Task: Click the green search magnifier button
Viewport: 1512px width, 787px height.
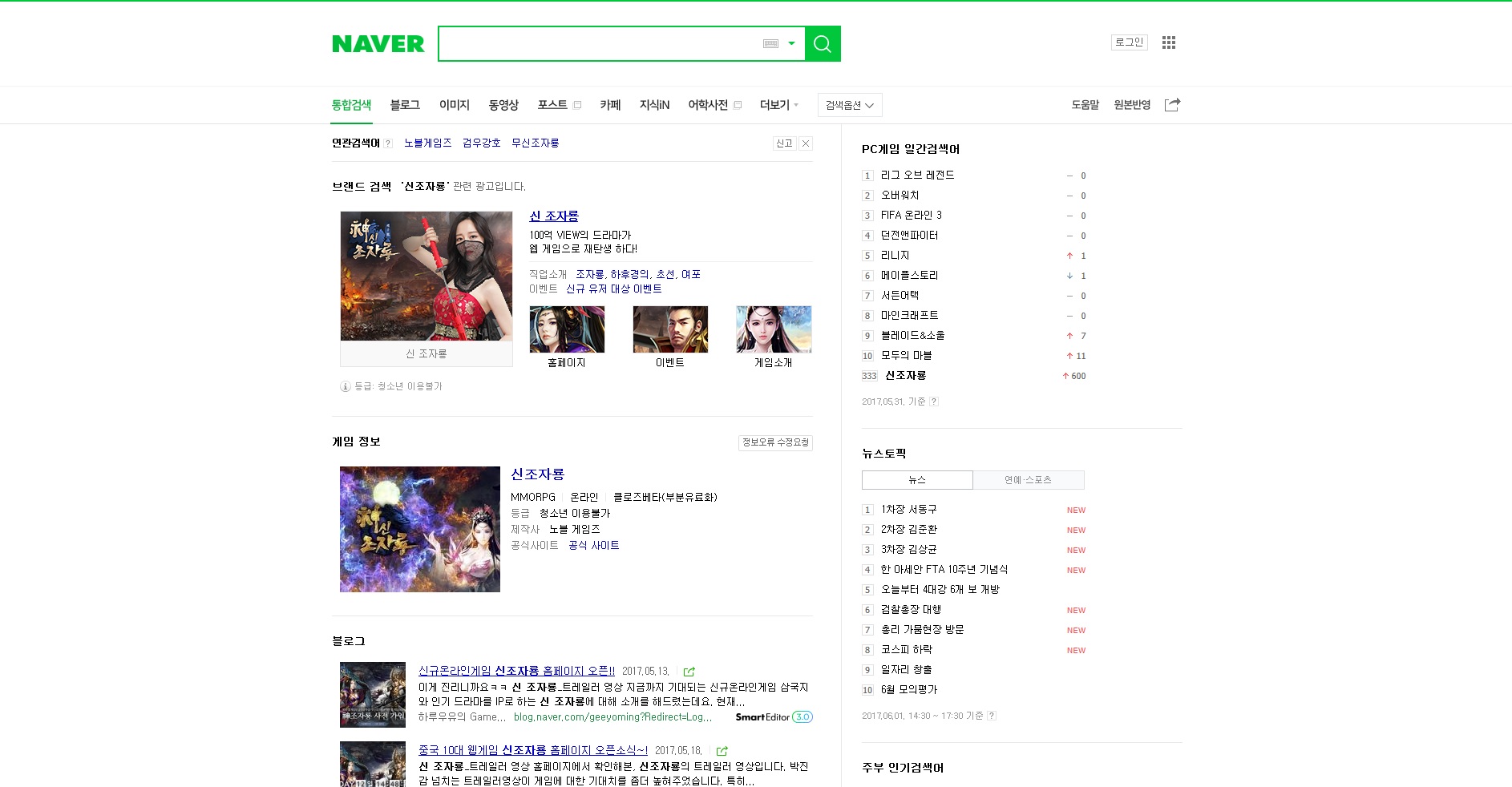Action: coord(823,43)
